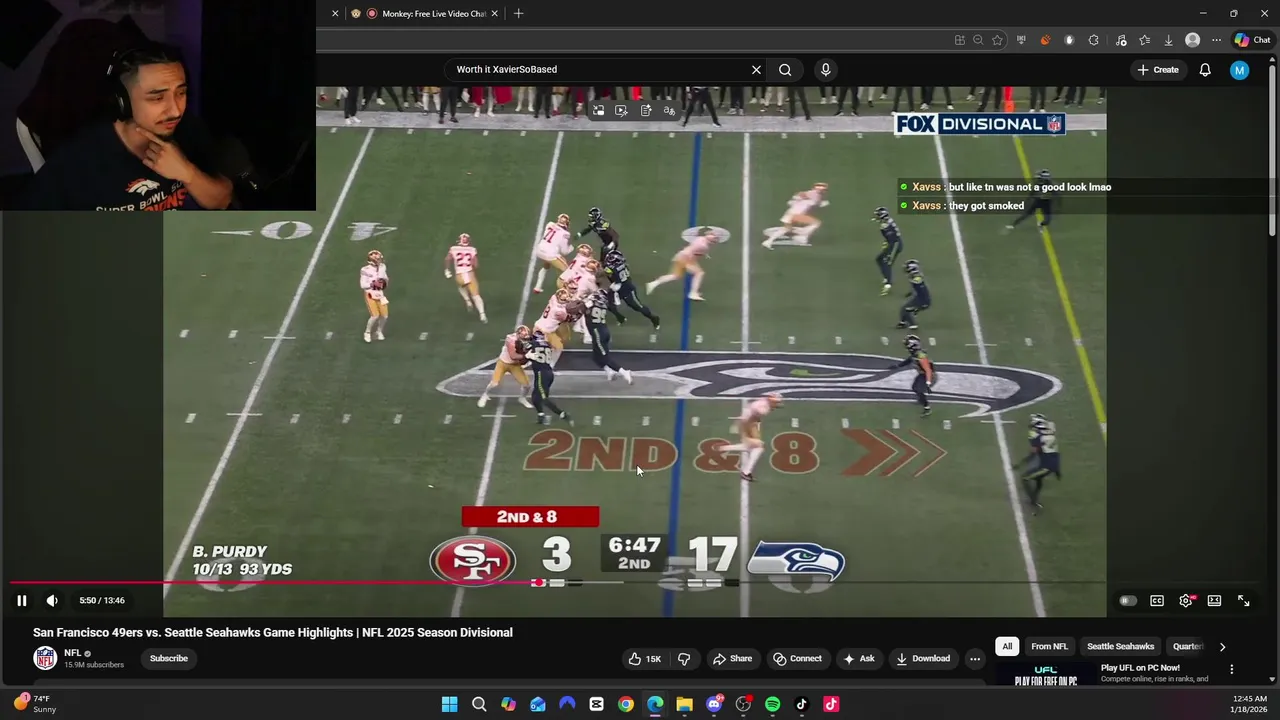Toggle the autoplay switch in player controls
Image resolution: width=1280 pixels, height=720 pixels.
point(1128,601)
